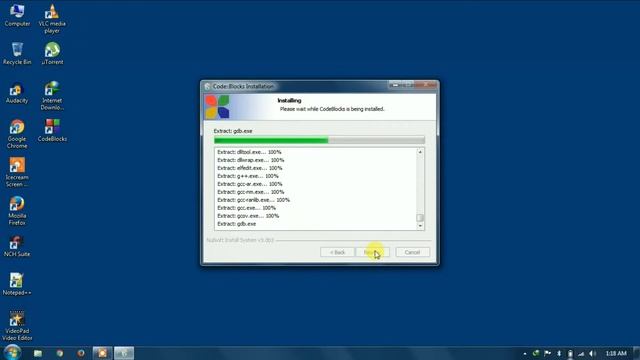Click the Cancel button in the installer
The height and width of the screenshot is (360, 640).
(412, 252)
